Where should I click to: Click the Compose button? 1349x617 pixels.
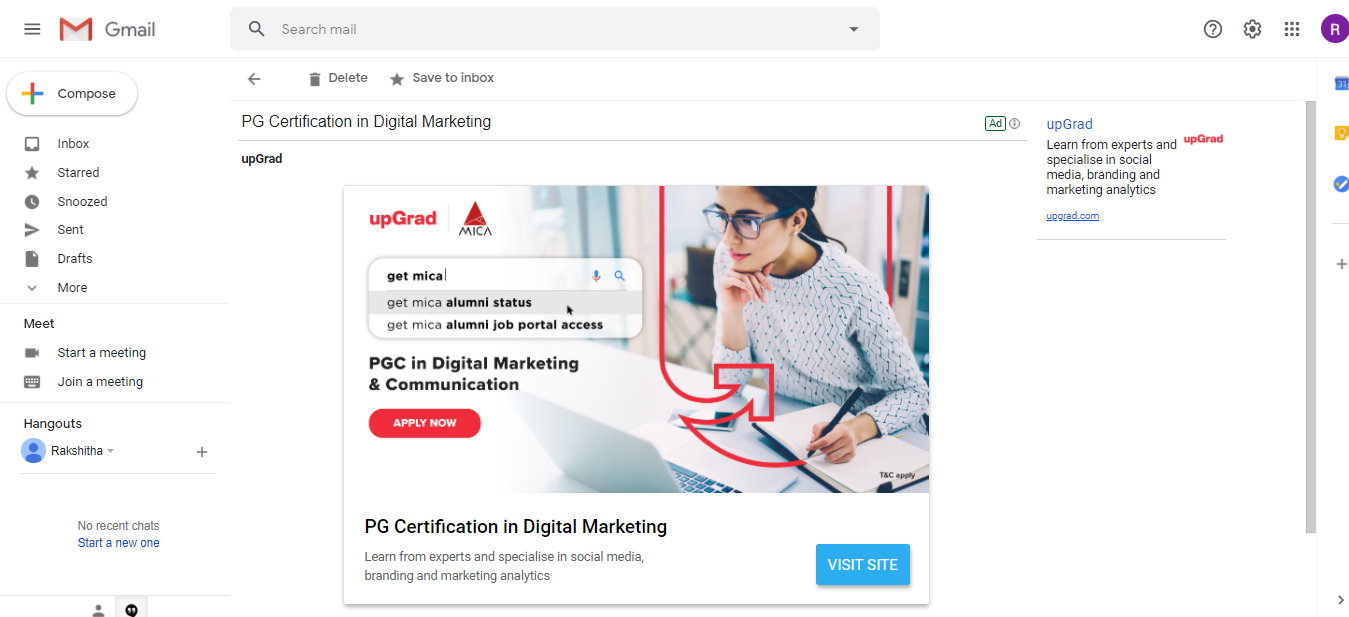pos(72,94)
